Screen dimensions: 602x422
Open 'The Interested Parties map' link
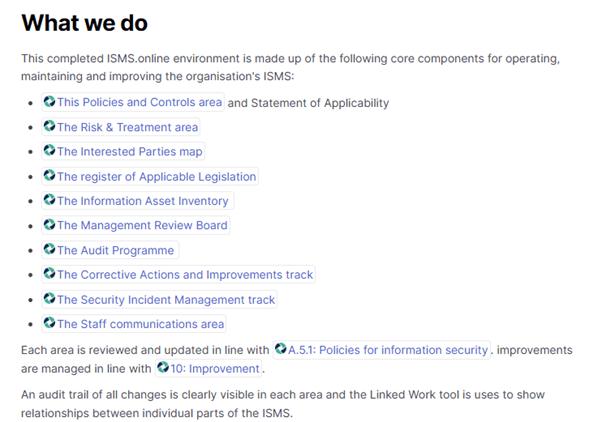[x=123, y=152]
